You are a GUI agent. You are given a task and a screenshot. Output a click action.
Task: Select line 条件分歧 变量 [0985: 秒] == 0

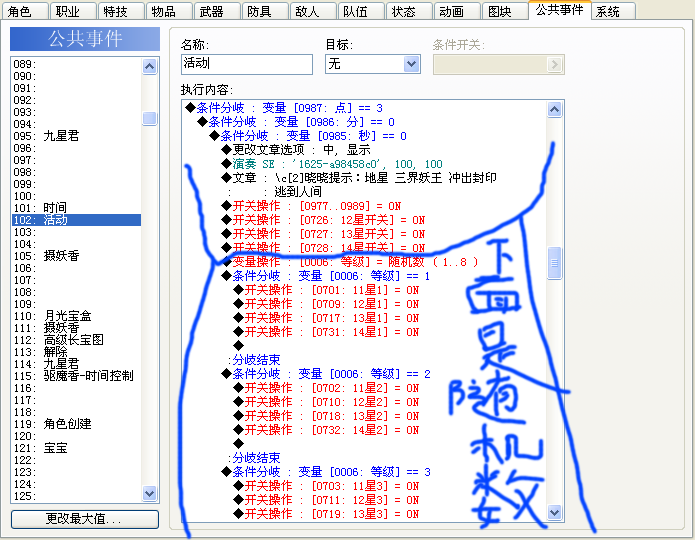coord(308,136)
